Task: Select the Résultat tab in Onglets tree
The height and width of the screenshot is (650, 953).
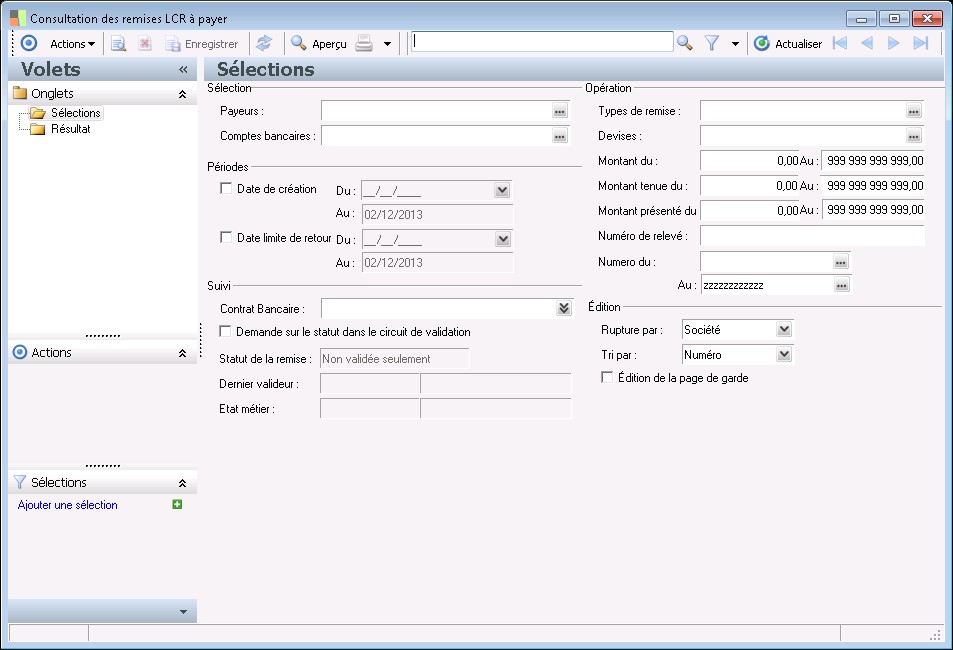Action: pos(70,129)
